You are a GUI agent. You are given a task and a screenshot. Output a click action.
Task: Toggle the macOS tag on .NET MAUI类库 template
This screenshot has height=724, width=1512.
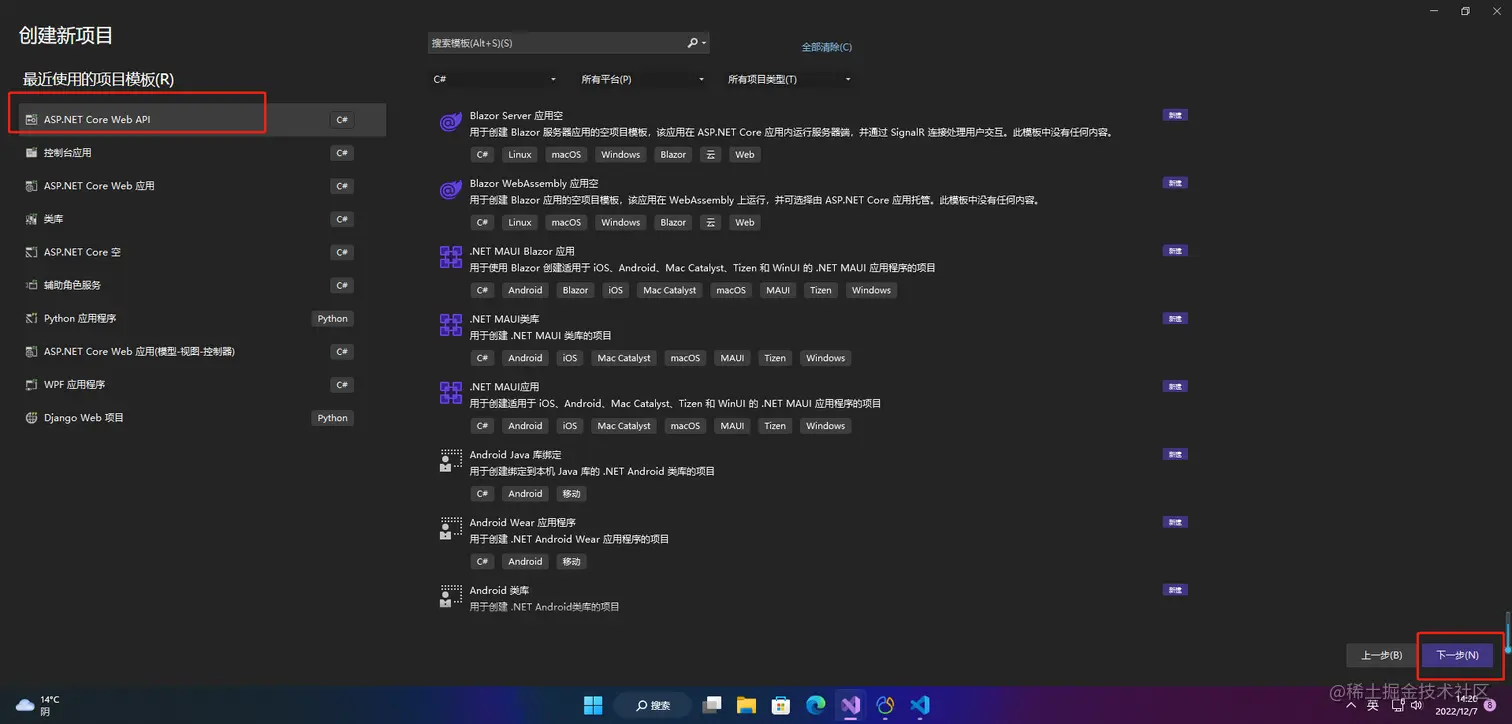click(685, 357)
